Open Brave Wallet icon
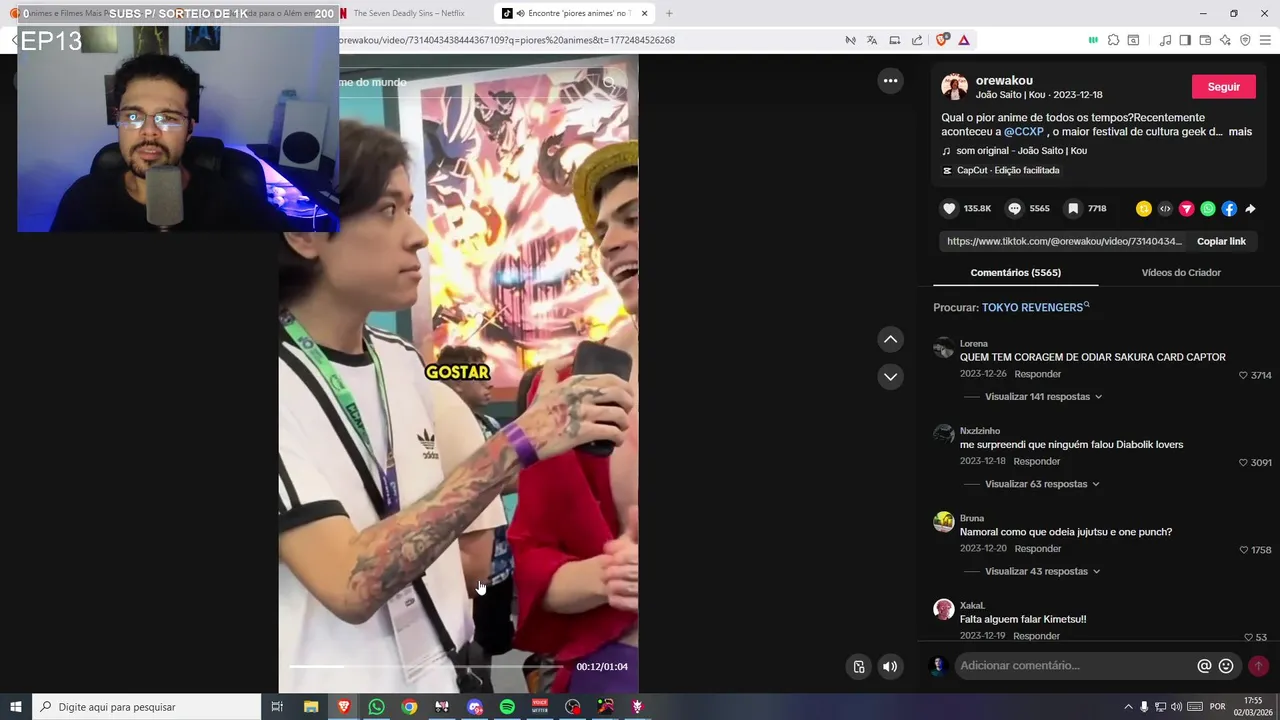Screen dimensions: 1280x720 tap(1205, 40)
